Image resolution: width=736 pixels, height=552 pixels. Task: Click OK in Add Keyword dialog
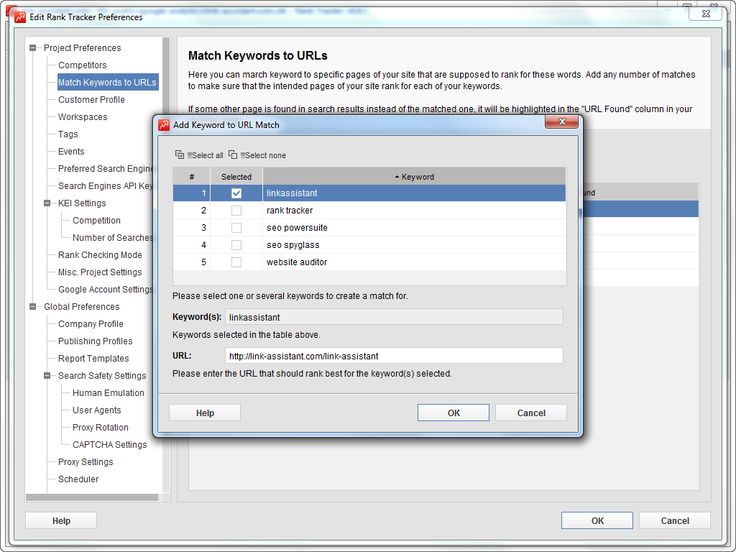click(453, 413)
